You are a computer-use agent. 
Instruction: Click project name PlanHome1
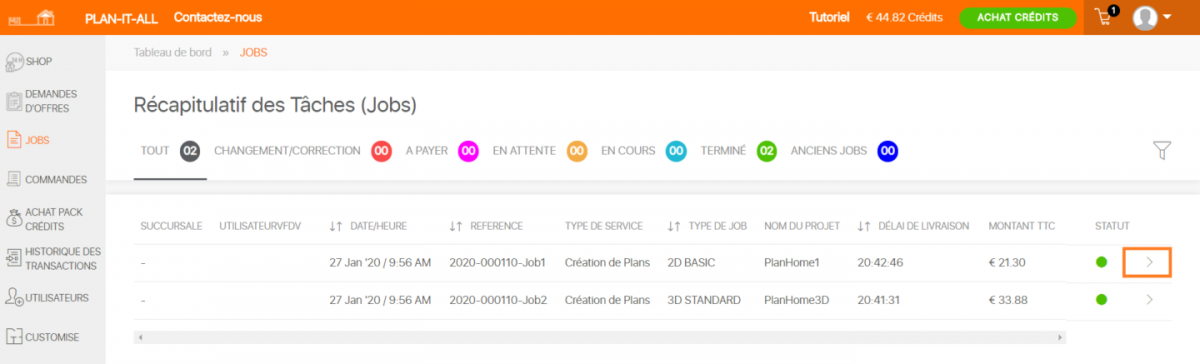tap(792, 262)
